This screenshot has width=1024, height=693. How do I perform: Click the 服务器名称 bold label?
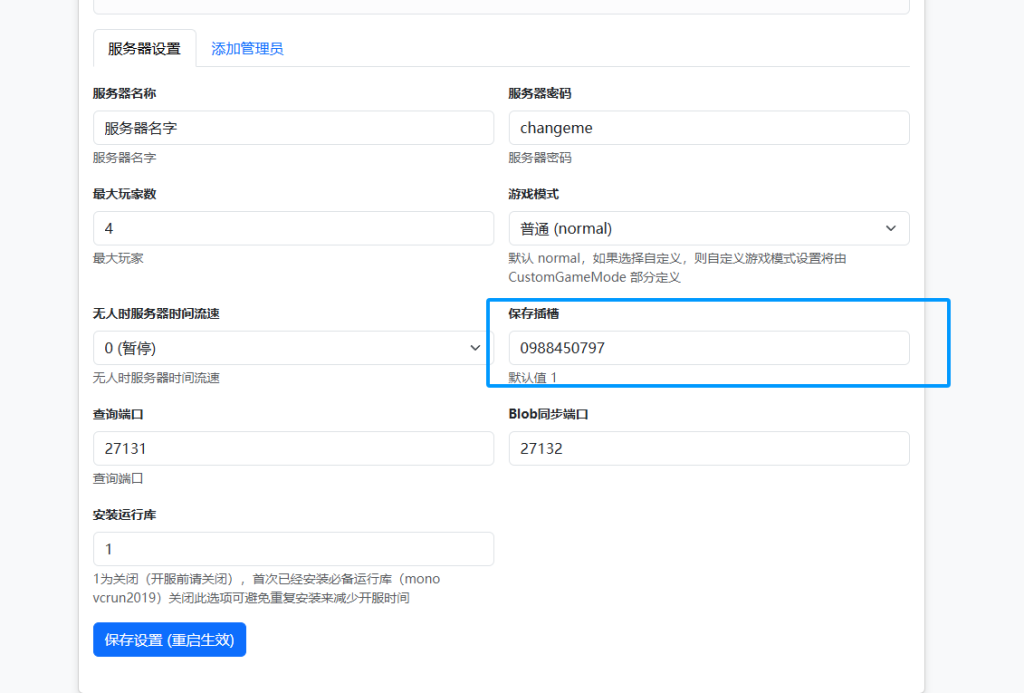click(124, 94)
